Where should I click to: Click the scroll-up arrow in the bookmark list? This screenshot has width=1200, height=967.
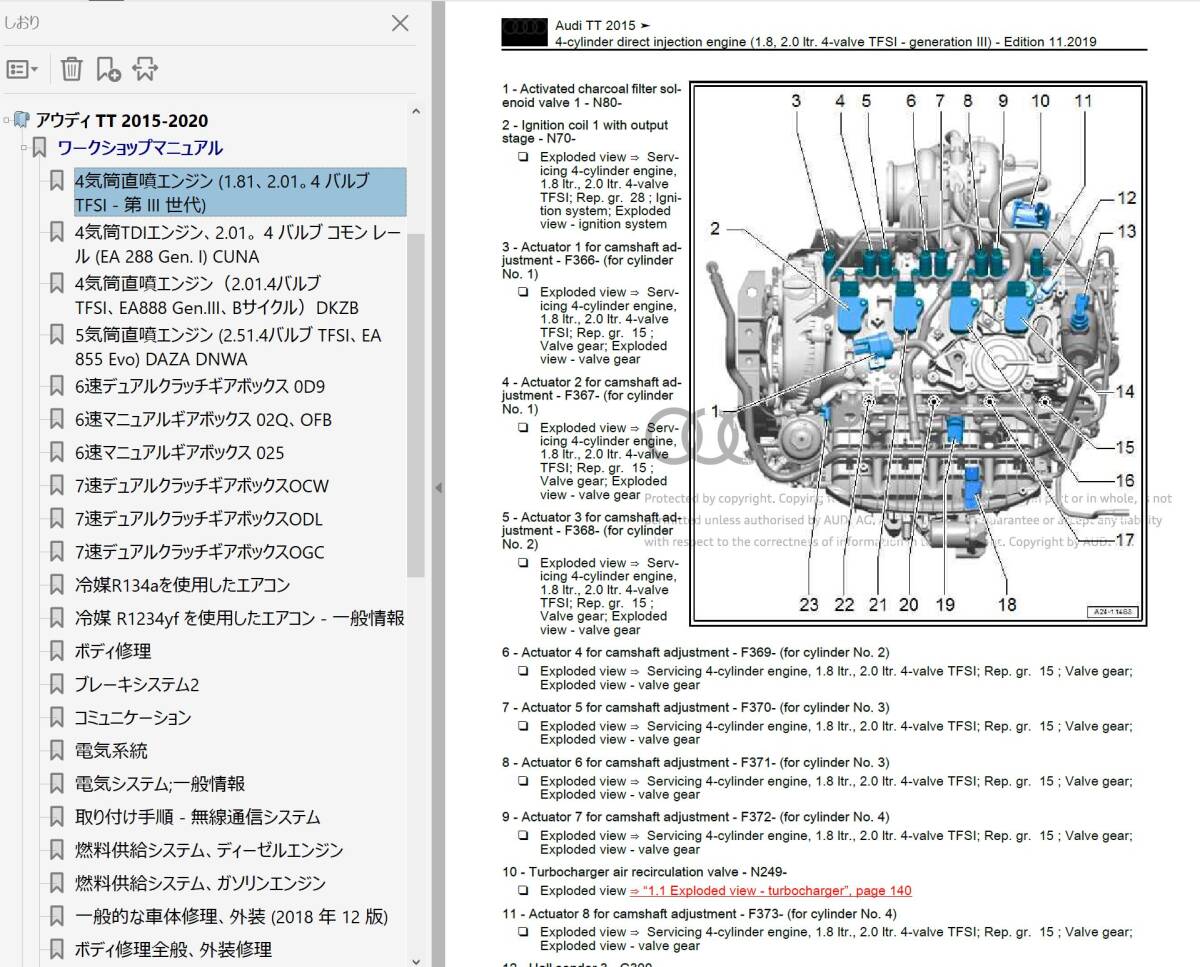(x=416, y=112)
